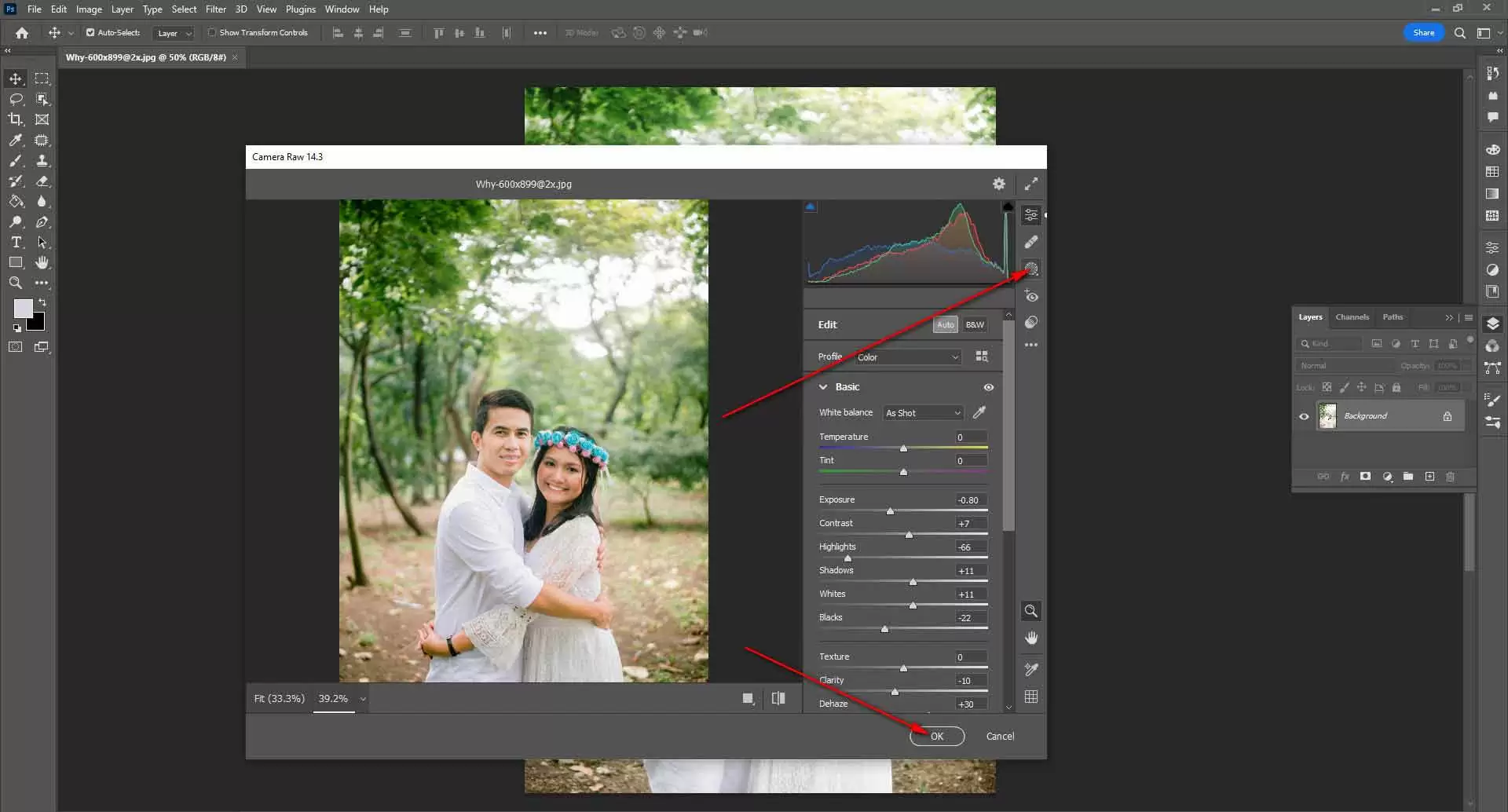The width and height of the screenshot is (1508, 812).
Task: Open Layers blend mode Normal dropdown
Action: click(x=1345, y=366)
